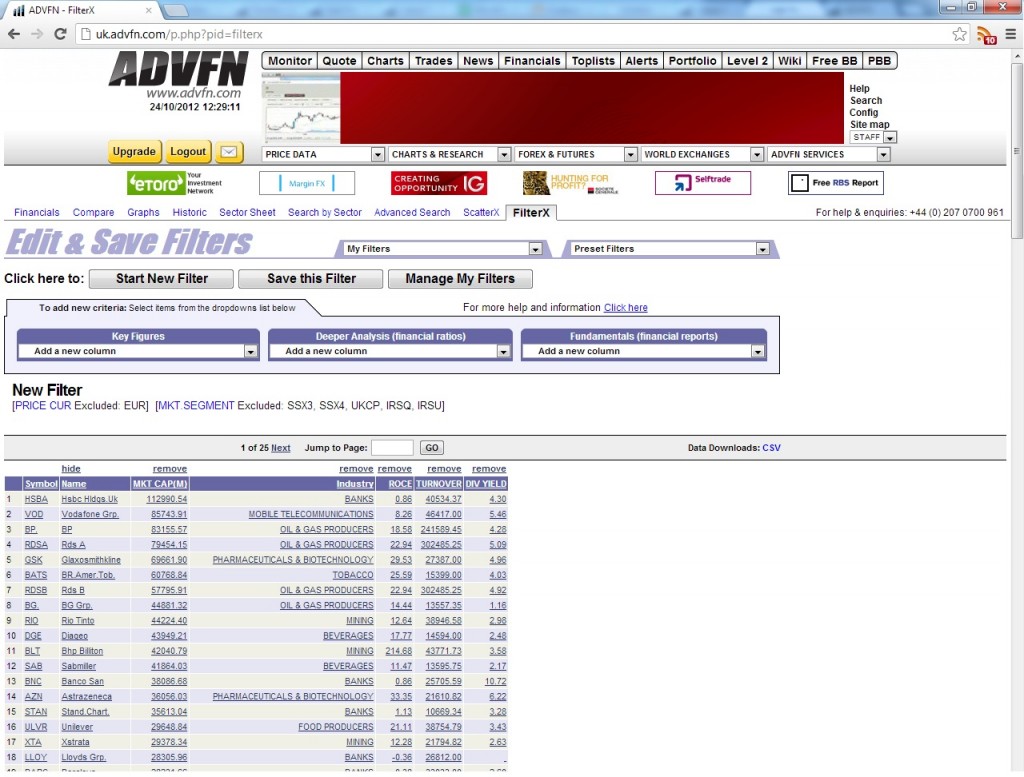The image size is (1024, 777).
Task: Open the WORLD EXCHANGES dropdown
Action: coord(702,154)
